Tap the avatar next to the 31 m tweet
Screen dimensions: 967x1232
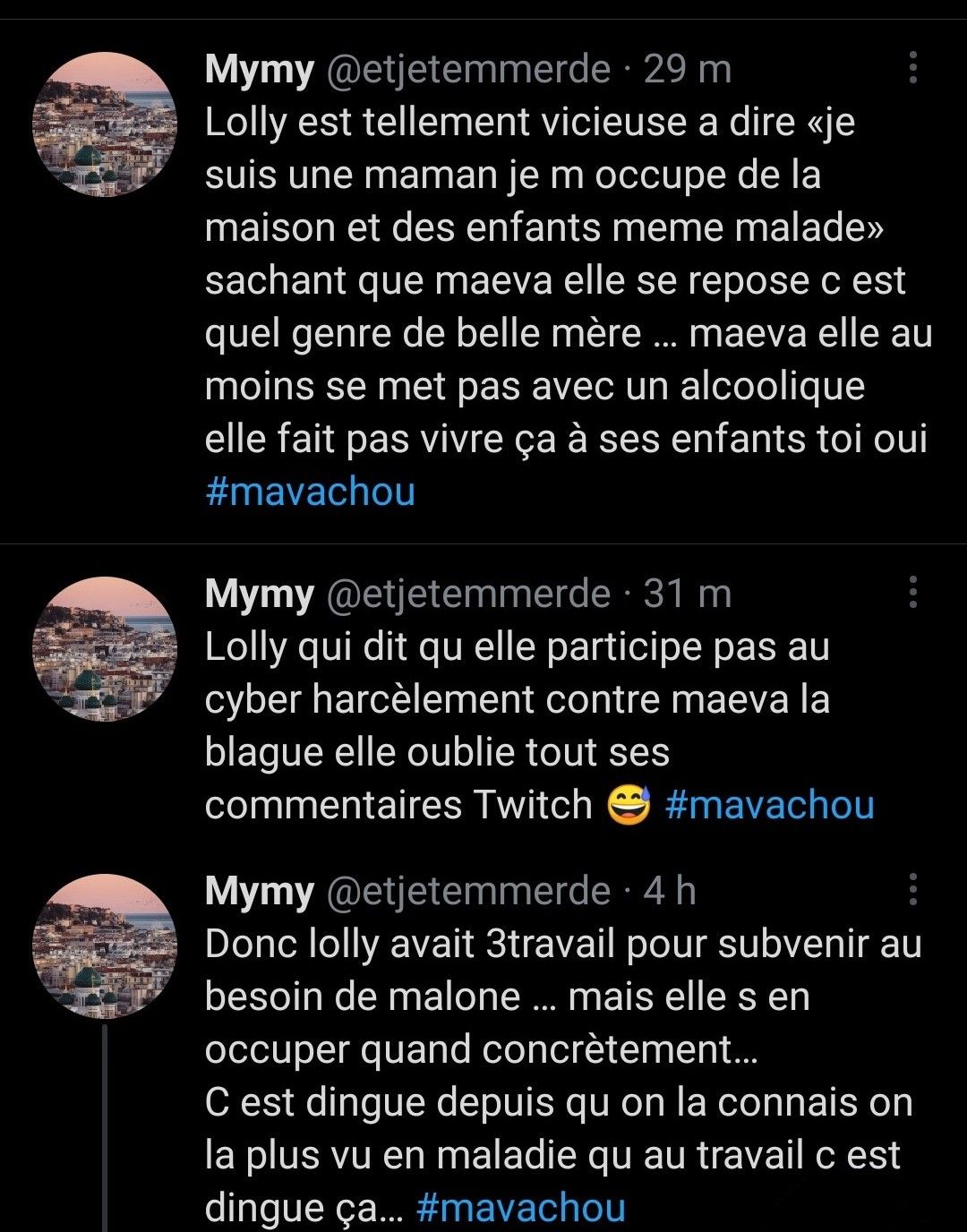click(x=105, y=649)
